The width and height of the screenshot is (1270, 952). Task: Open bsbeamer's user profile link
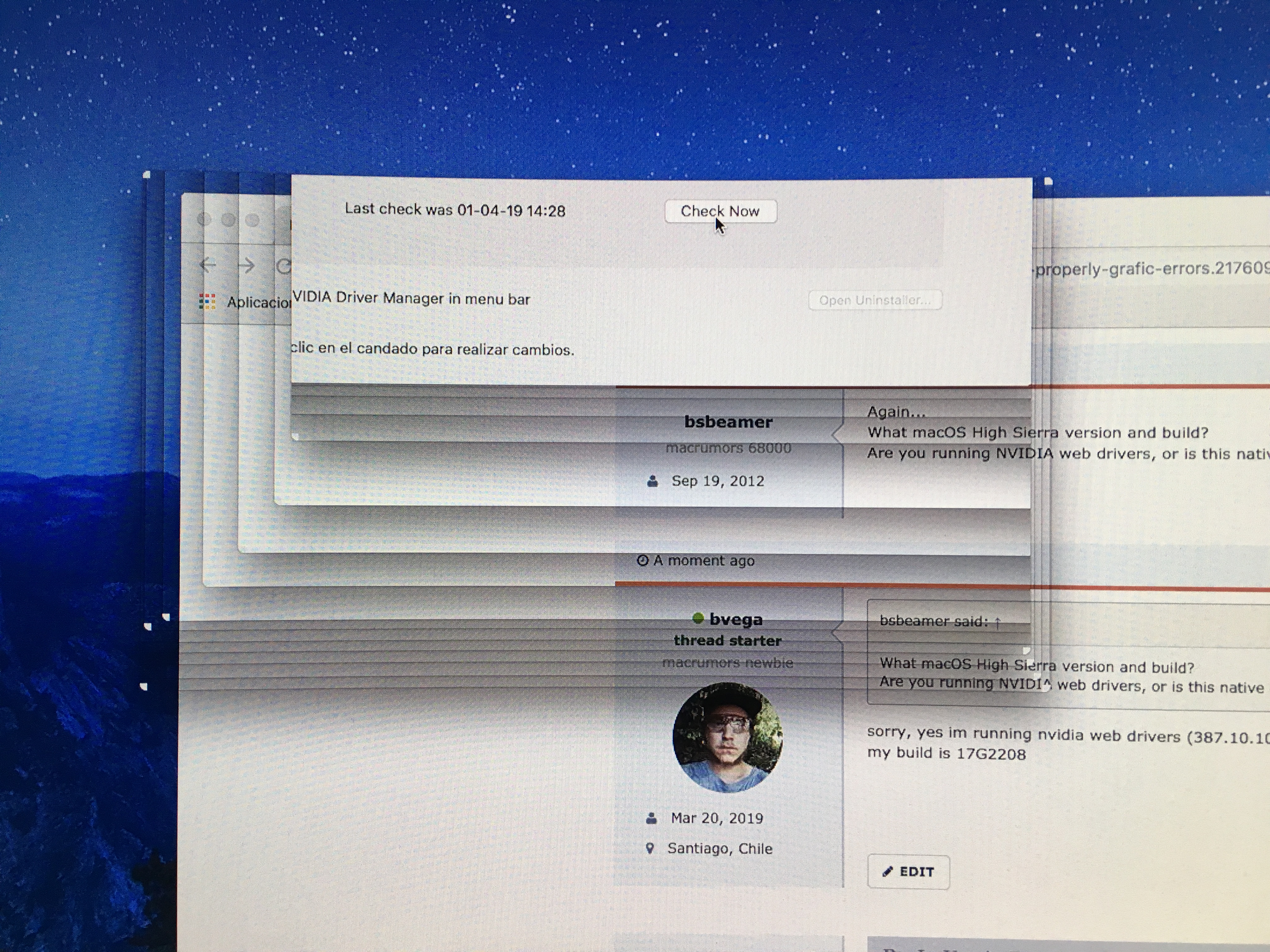pos(728,422)
